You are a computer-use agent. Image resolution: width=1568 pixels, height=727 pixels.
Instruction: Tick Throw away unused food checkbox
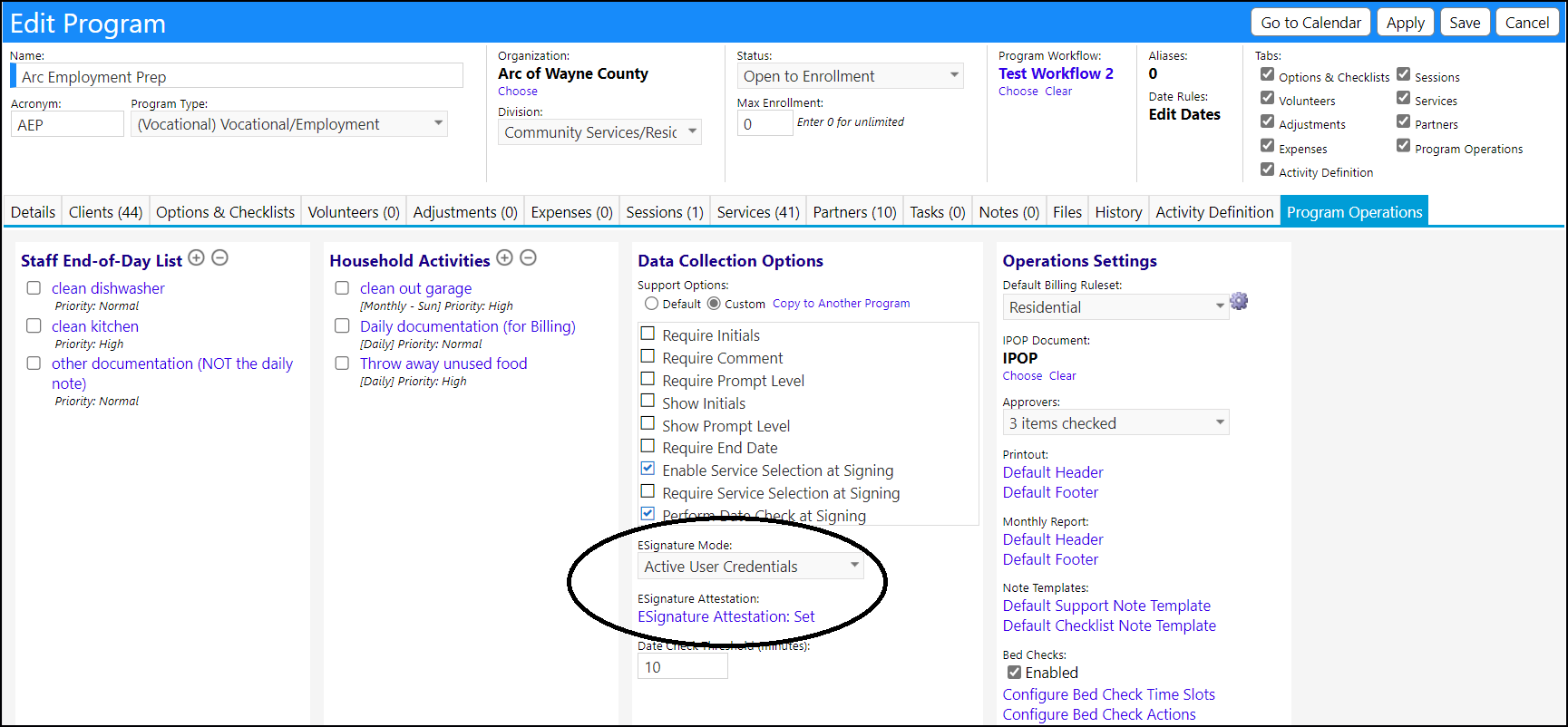[x=342, y=363]
